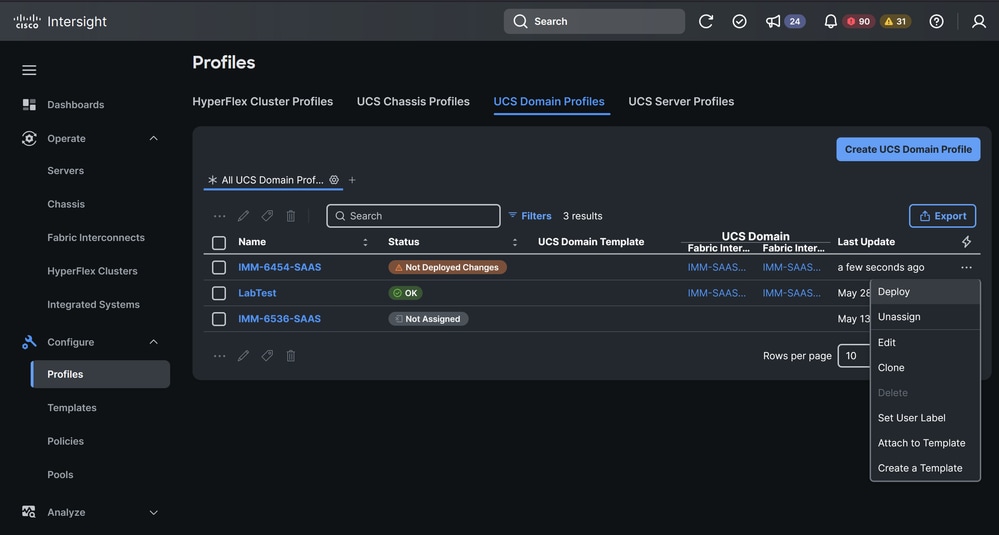Screen dimensions: 999x535
Task: Click the bottom toolbar trash icon
Action: 291,356
